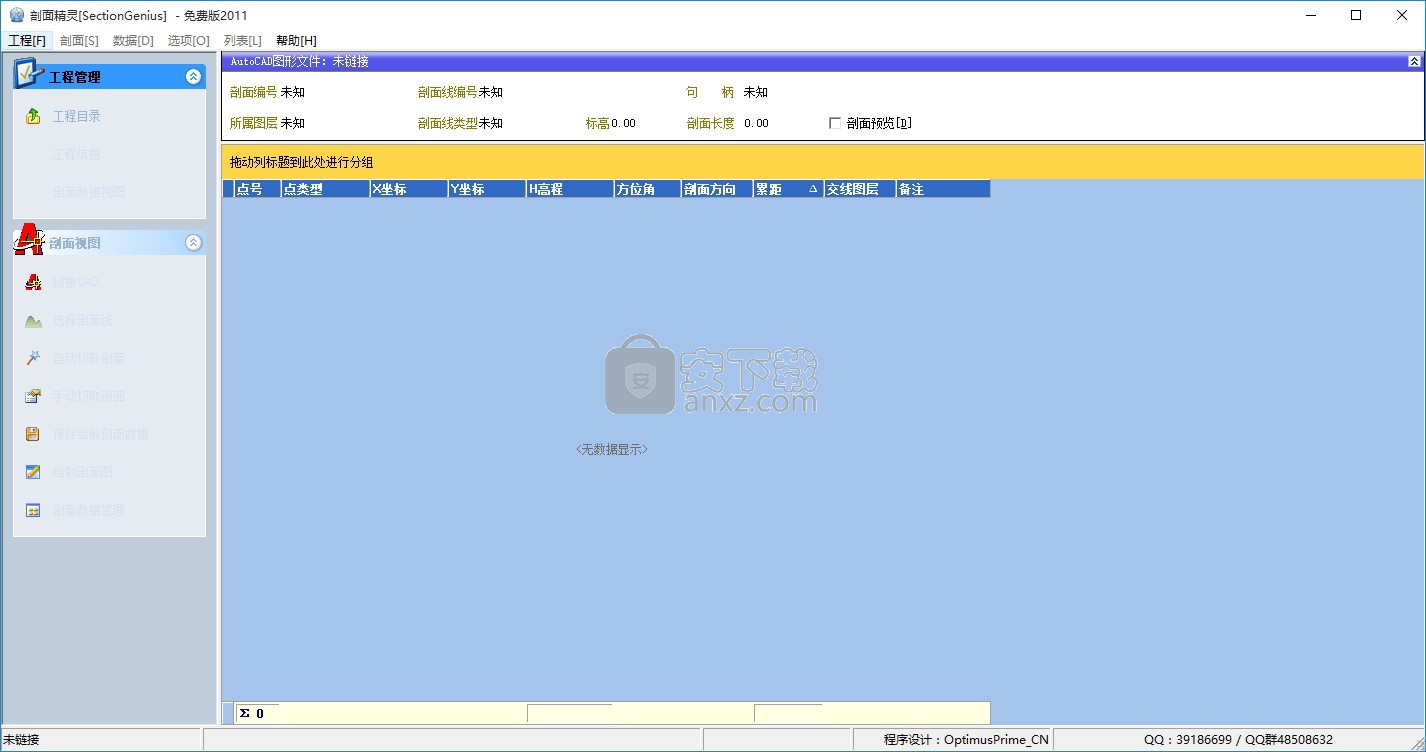The height and width of the screenshot is (752, 1426).
Task: Click the 绘制剖面图 sidebar link
Action: pyautogui.click(x=83, y=472)
